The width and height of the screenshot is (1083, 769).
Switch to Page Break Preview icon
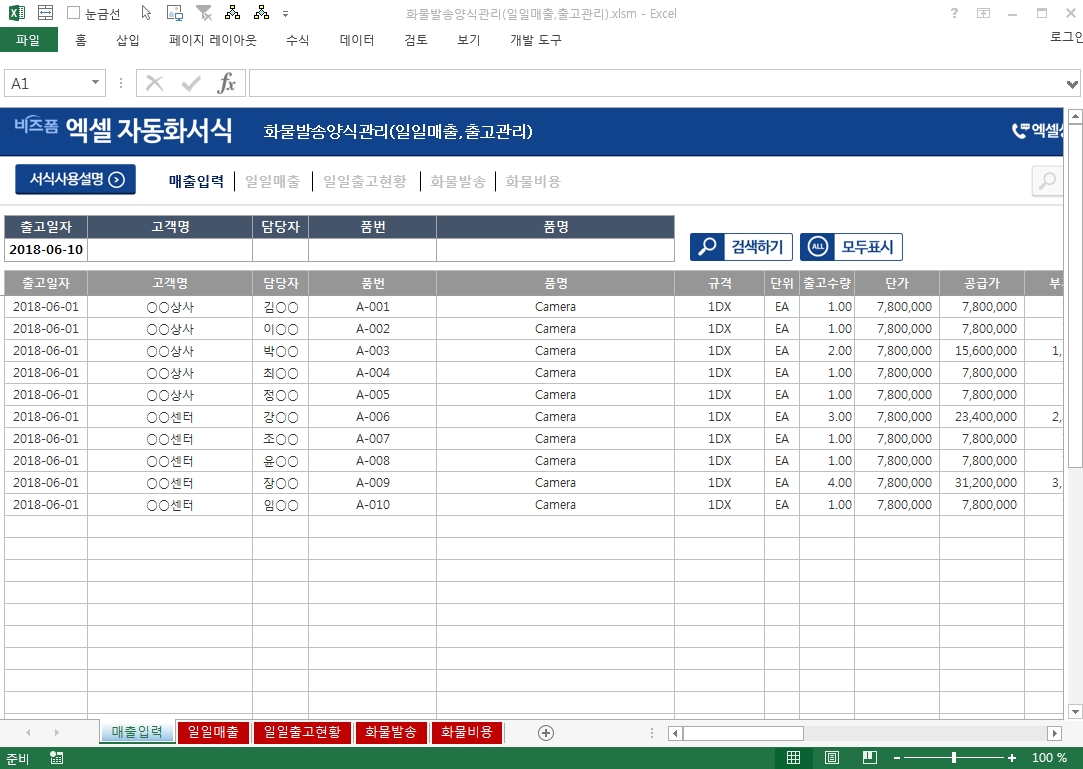pos(870,758)
